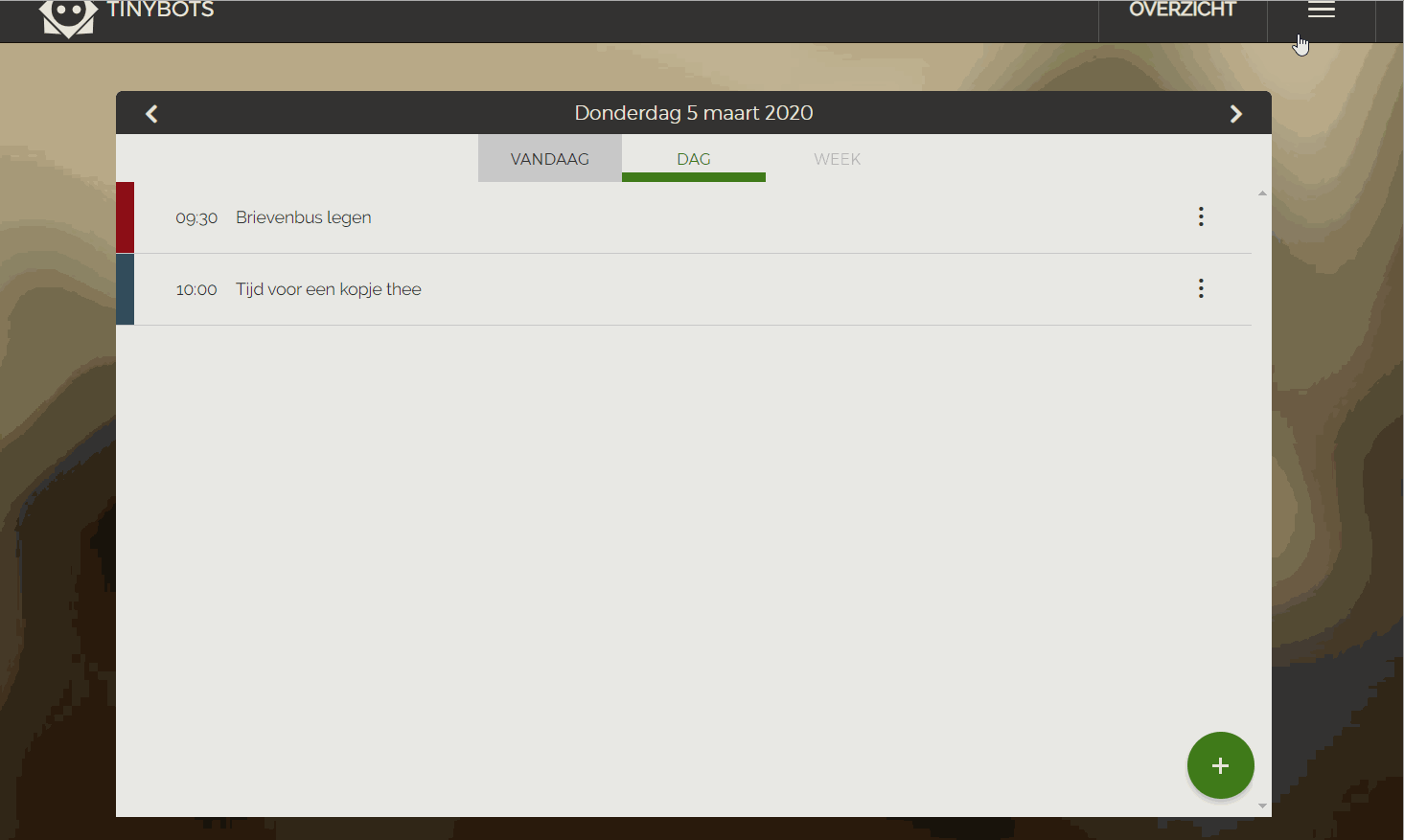Open the hamburger menu

click(1322, 11)
